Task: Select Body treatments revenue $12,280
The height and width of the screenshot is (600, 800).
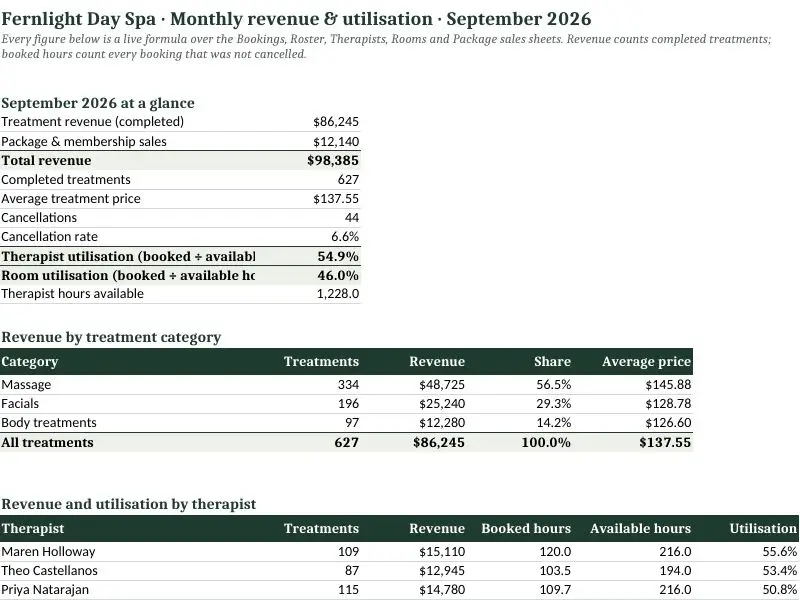Action: (x=442, y=422)
